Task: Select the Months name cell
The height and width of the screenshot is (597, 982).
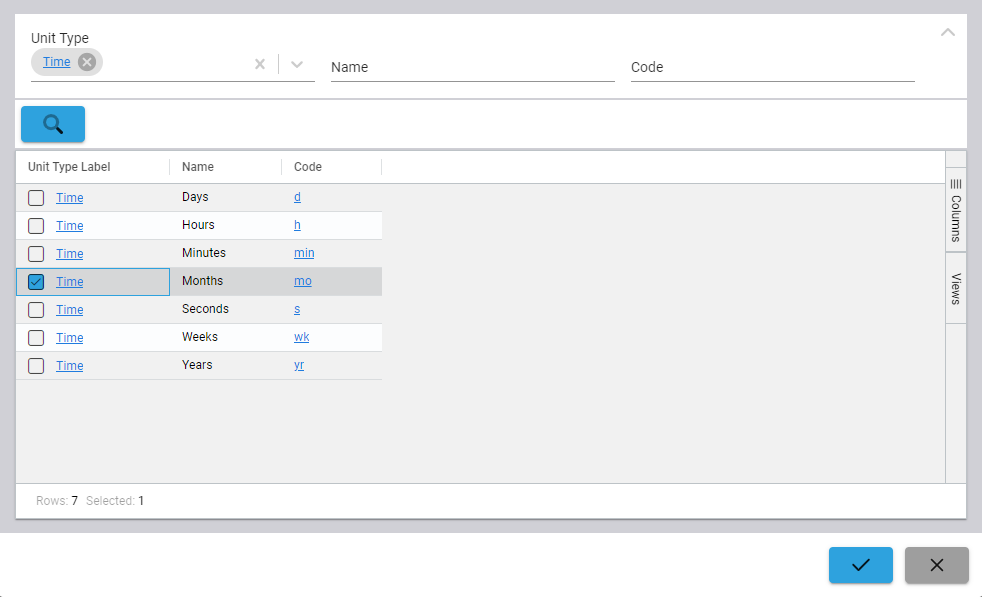Action: click(x=225, y=281)
